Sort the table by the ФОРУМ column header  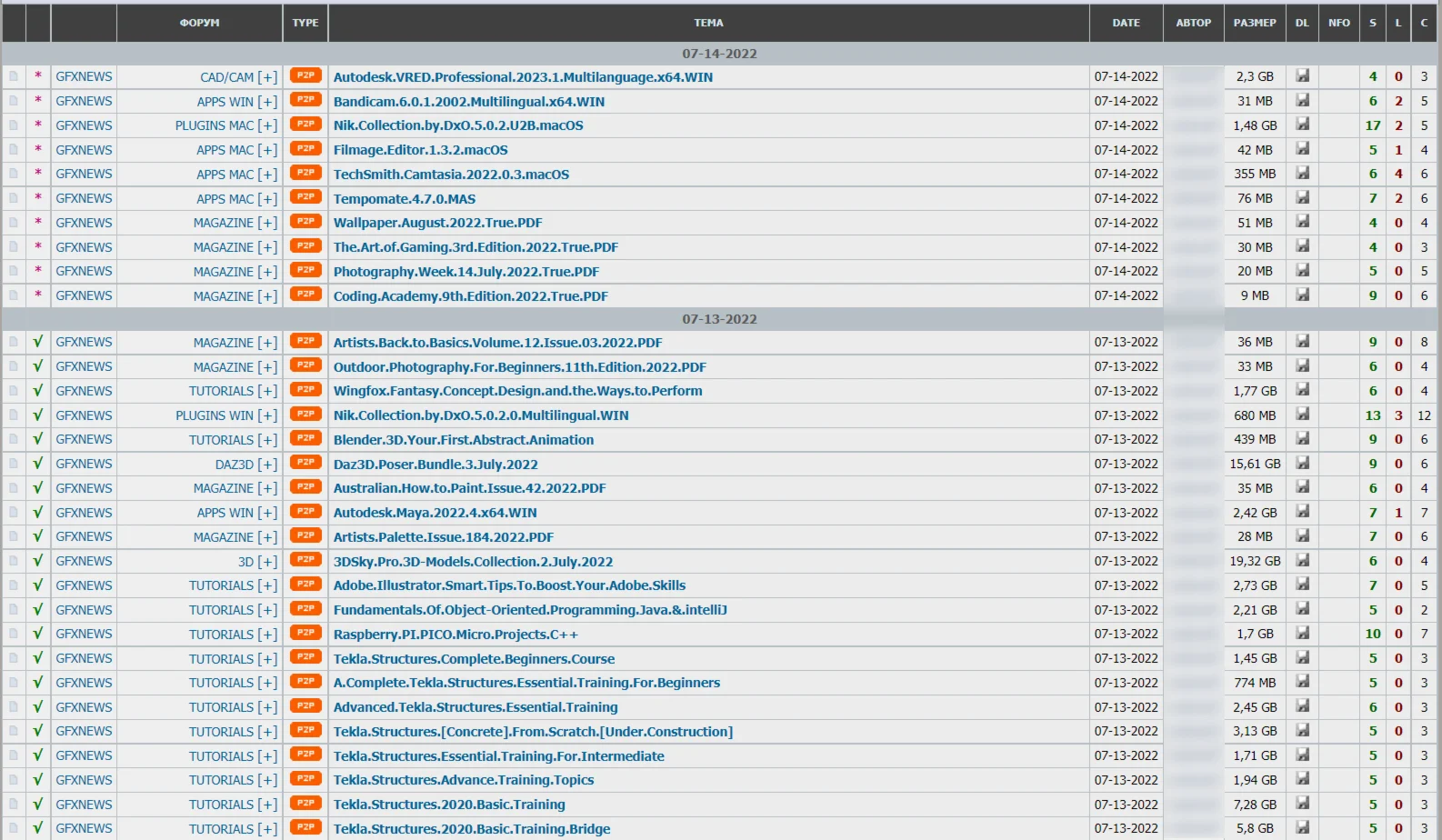coord(199,23)
